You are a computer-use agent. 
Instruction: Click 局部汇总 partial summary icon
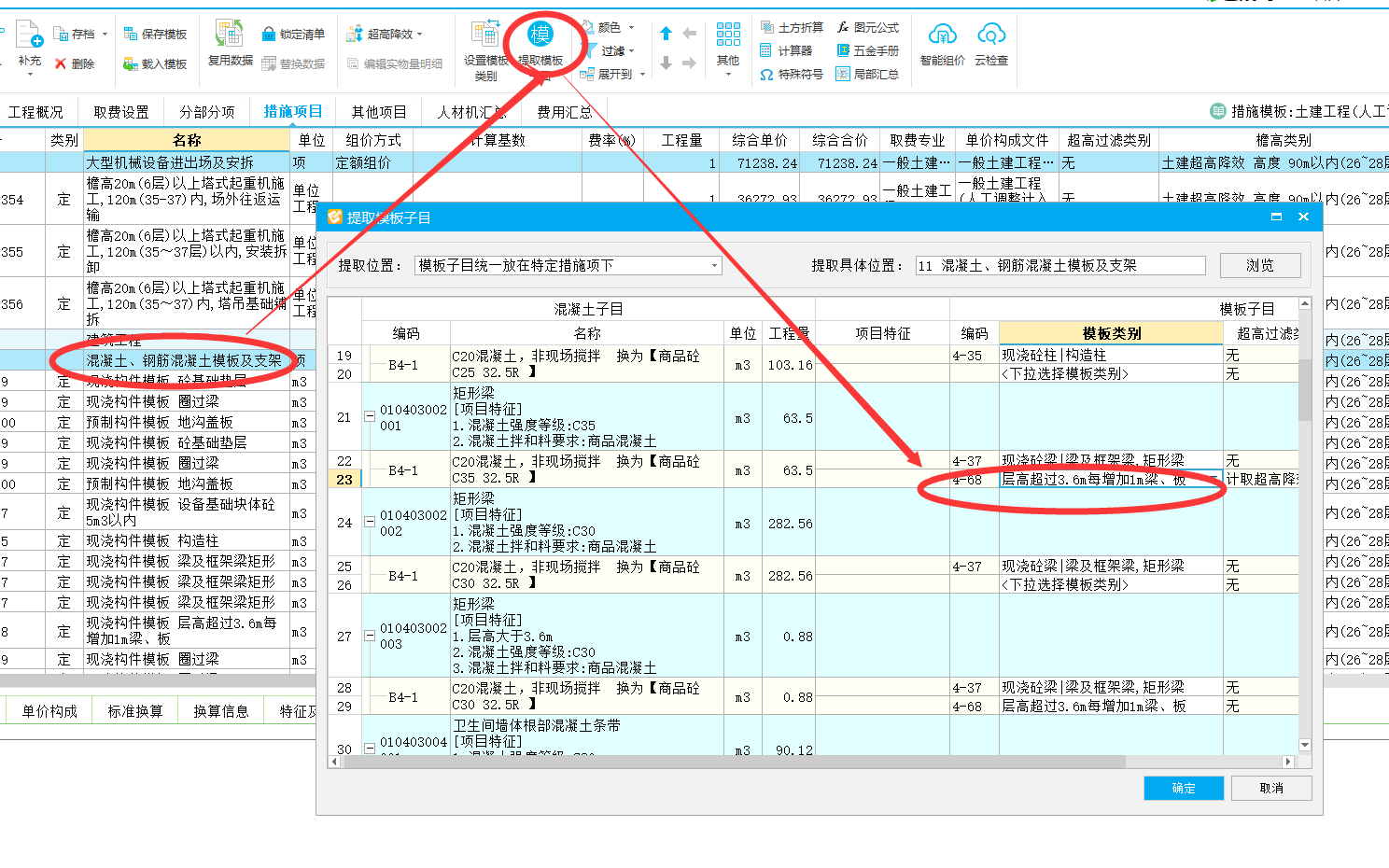[x=843, y=75]
